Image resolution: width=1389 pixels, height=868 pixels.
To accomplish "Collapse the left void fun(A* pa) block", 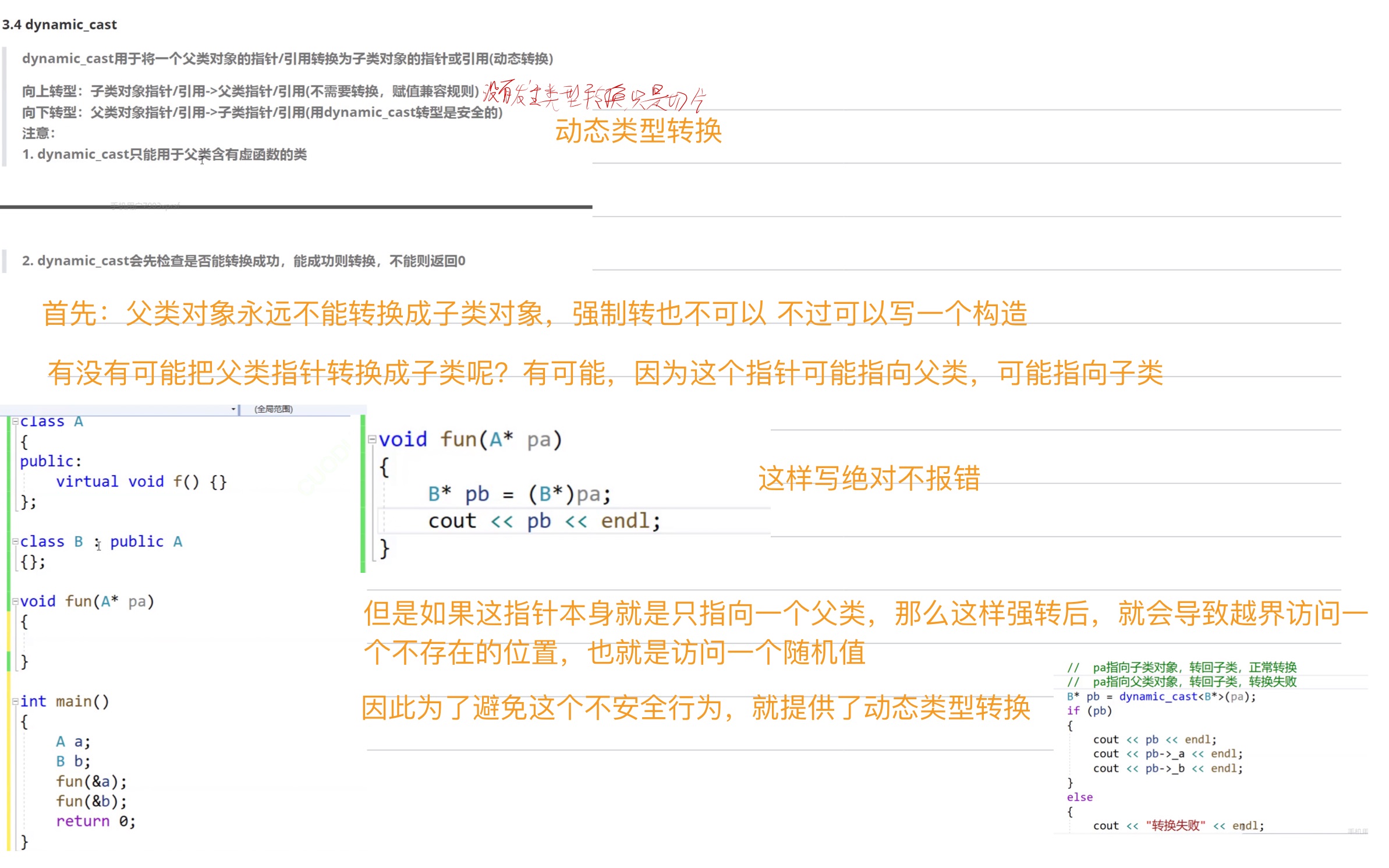I will point(15,601).
